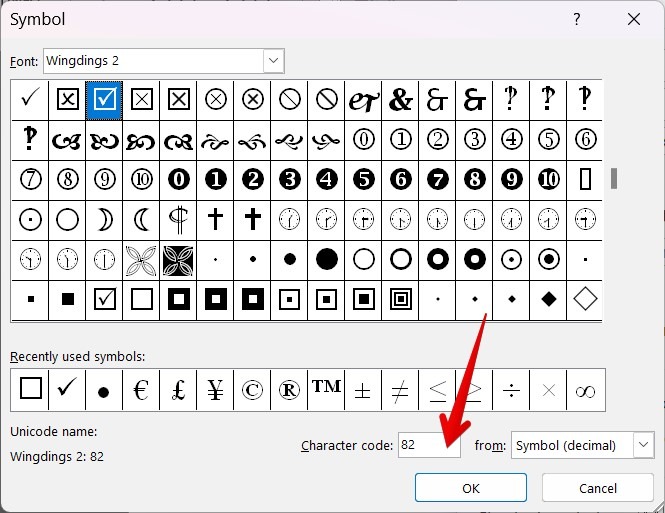Select the yen sign recent symbol
665x513 pixels.
click(215, 390)
